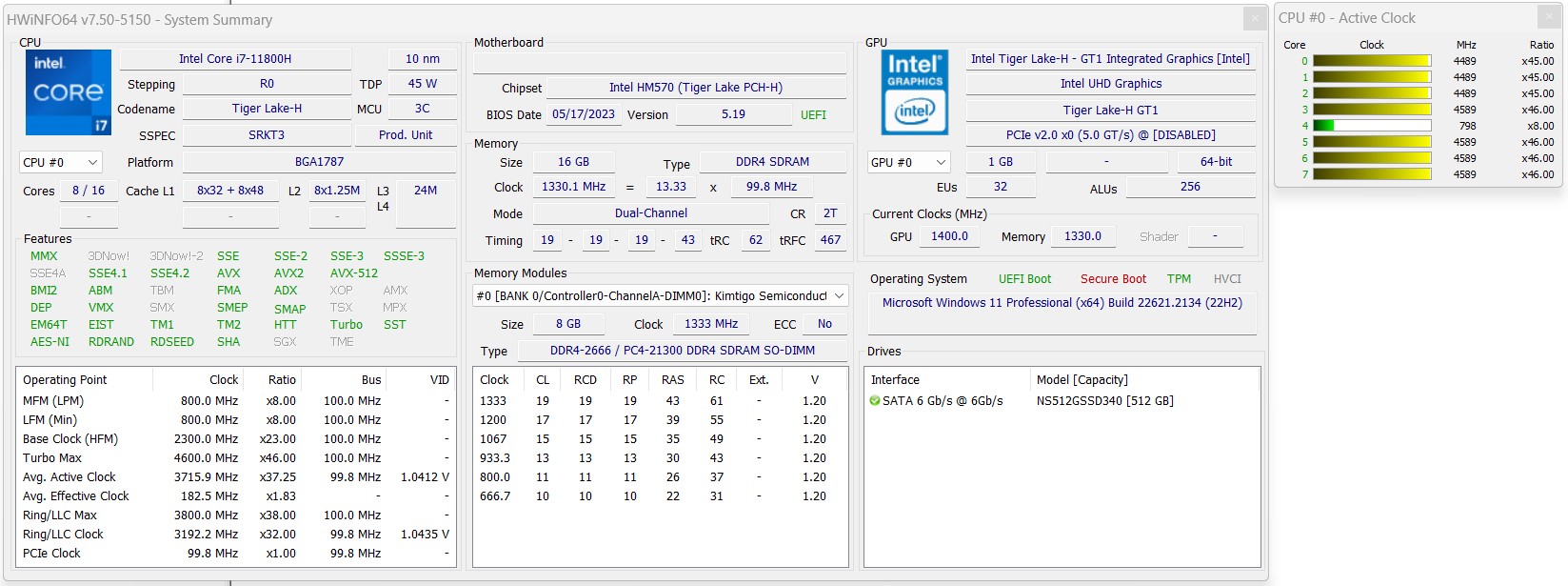Click the HVCI indicator
Viewport: 1568px width, 586px height.
point(1227,279)
